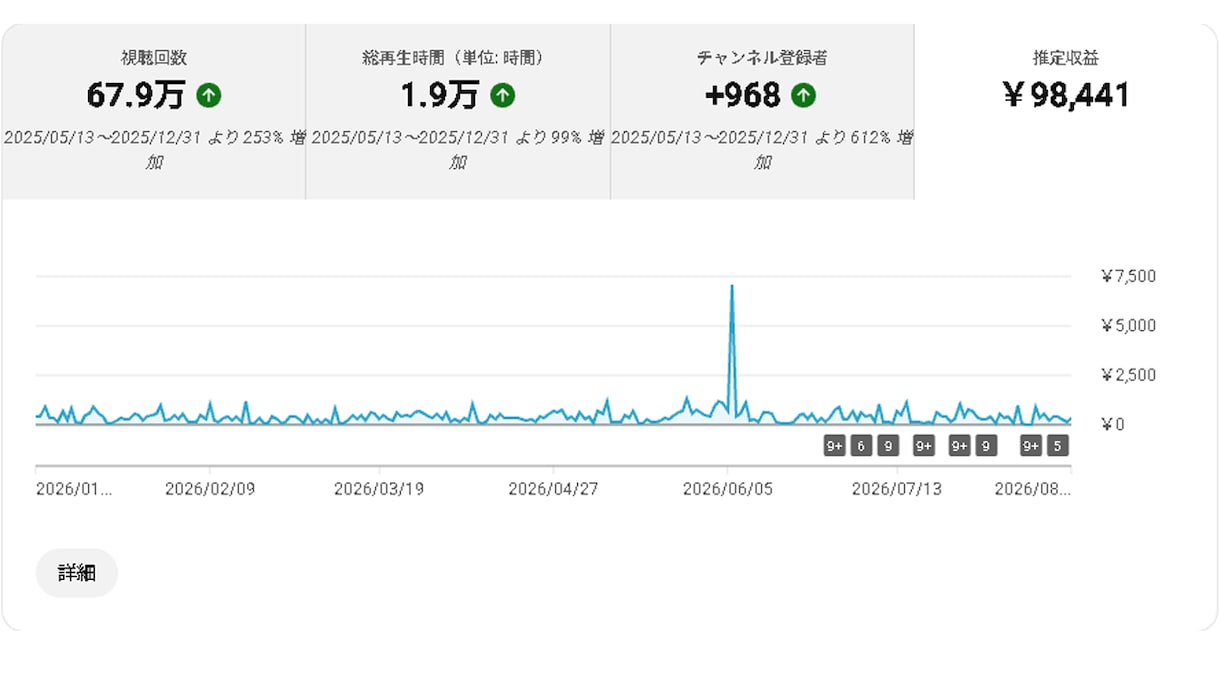The image size is (1220, 686).
Task: Click the truncated 2026/08... date label
Action: [x=1032, y=489]
